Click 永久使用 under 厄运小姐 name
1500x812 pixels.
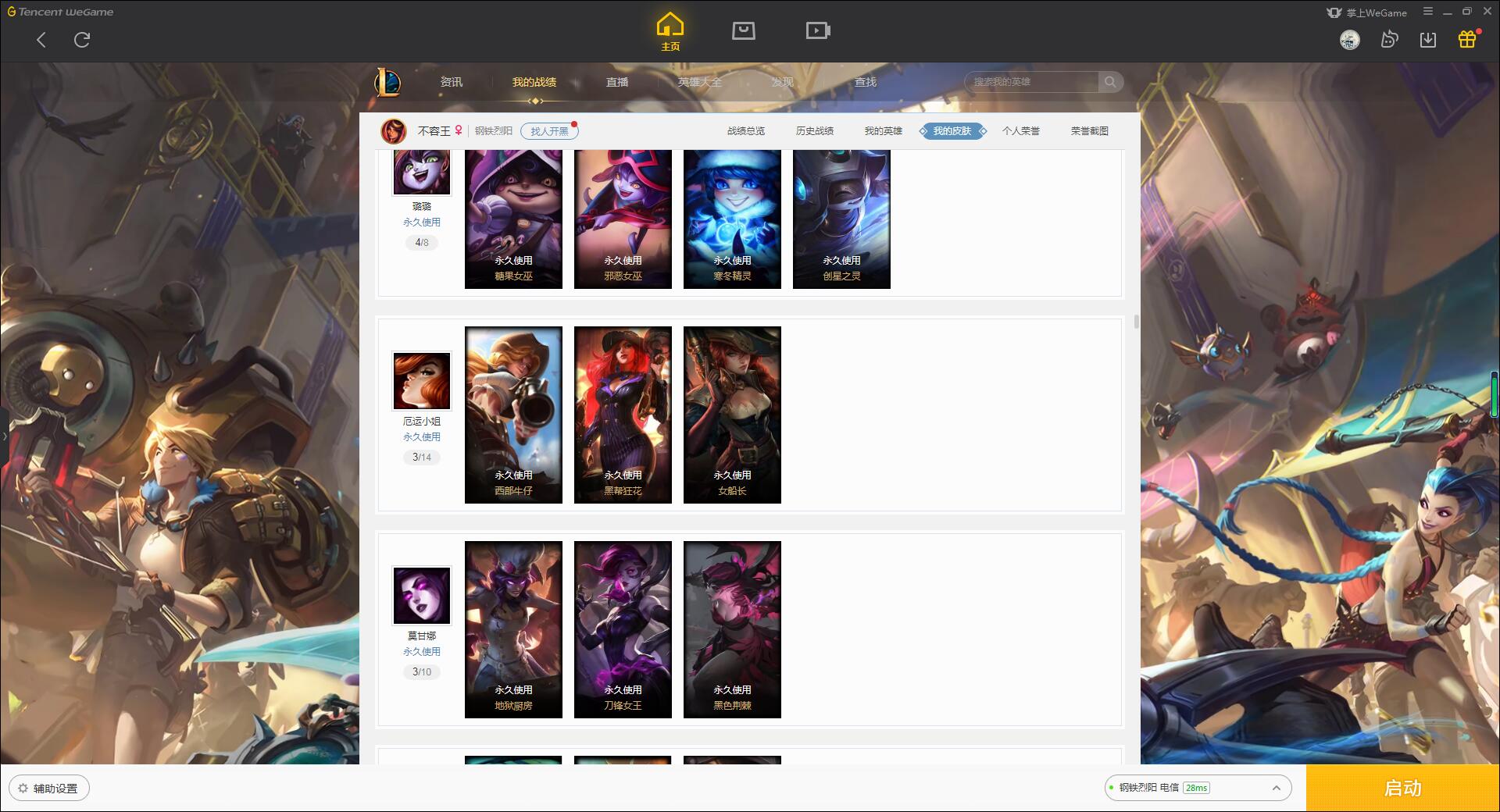click(422, 437)
